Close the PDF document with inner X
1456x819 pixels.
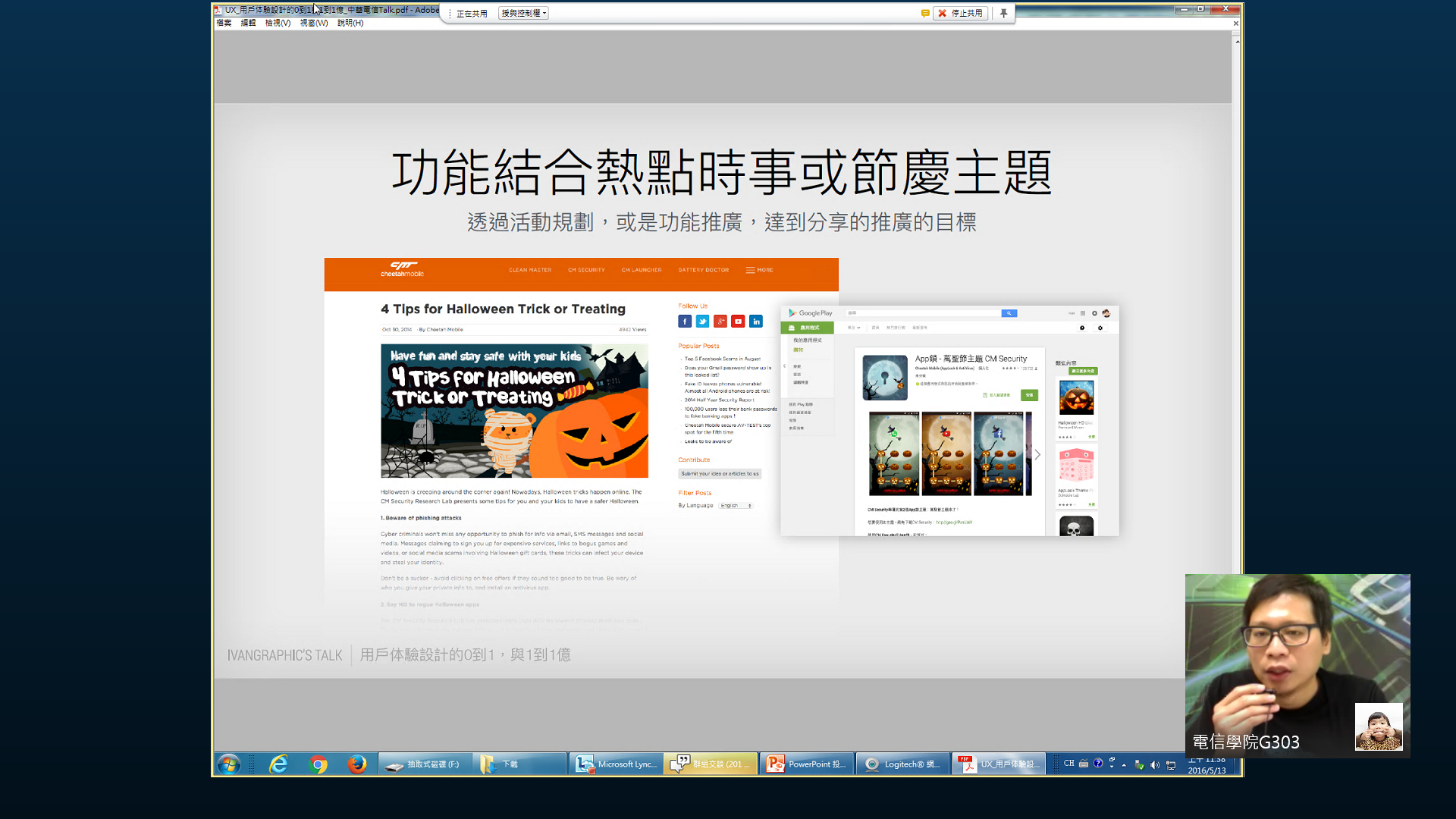(x=1235, y=24)
